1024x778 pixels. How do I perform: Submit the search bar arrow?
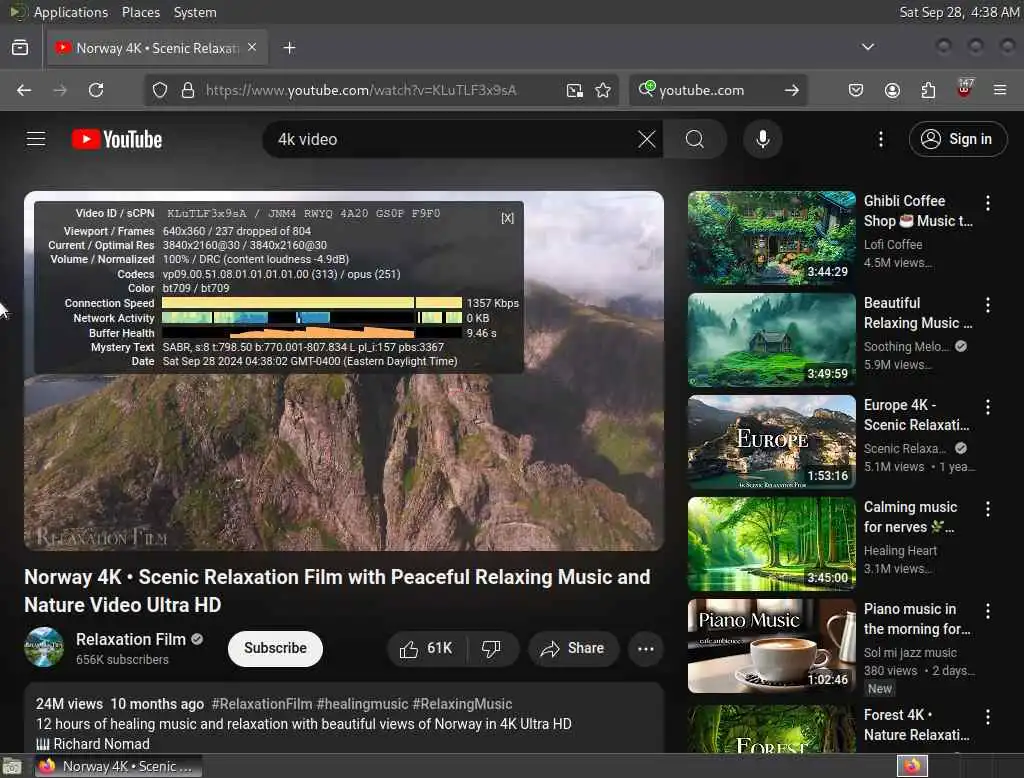[792, 90]
